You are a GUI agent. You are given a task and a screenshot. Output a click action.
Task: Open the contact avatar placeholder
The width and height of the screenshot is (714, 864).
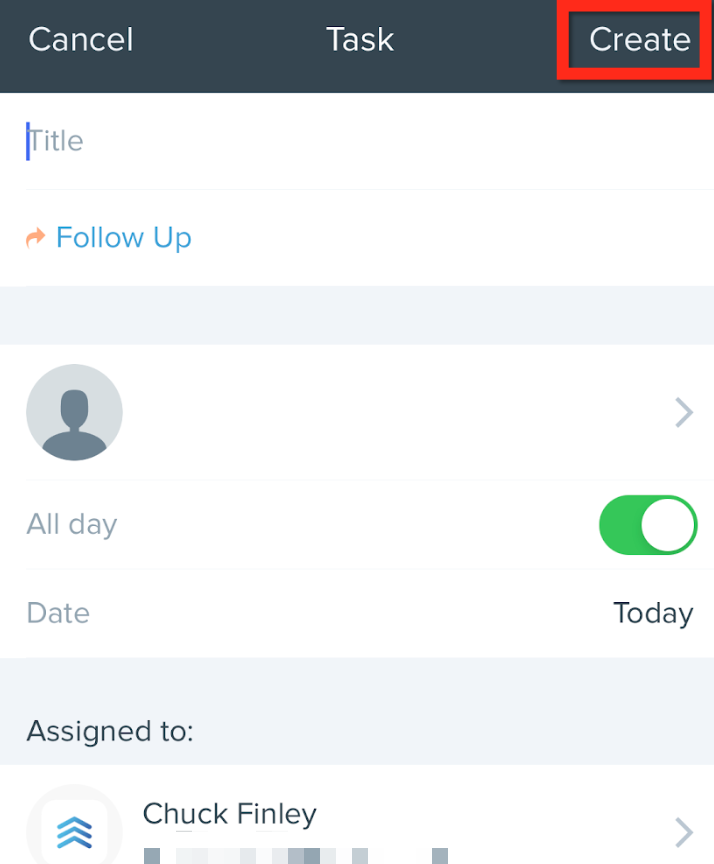click(74, 412)
